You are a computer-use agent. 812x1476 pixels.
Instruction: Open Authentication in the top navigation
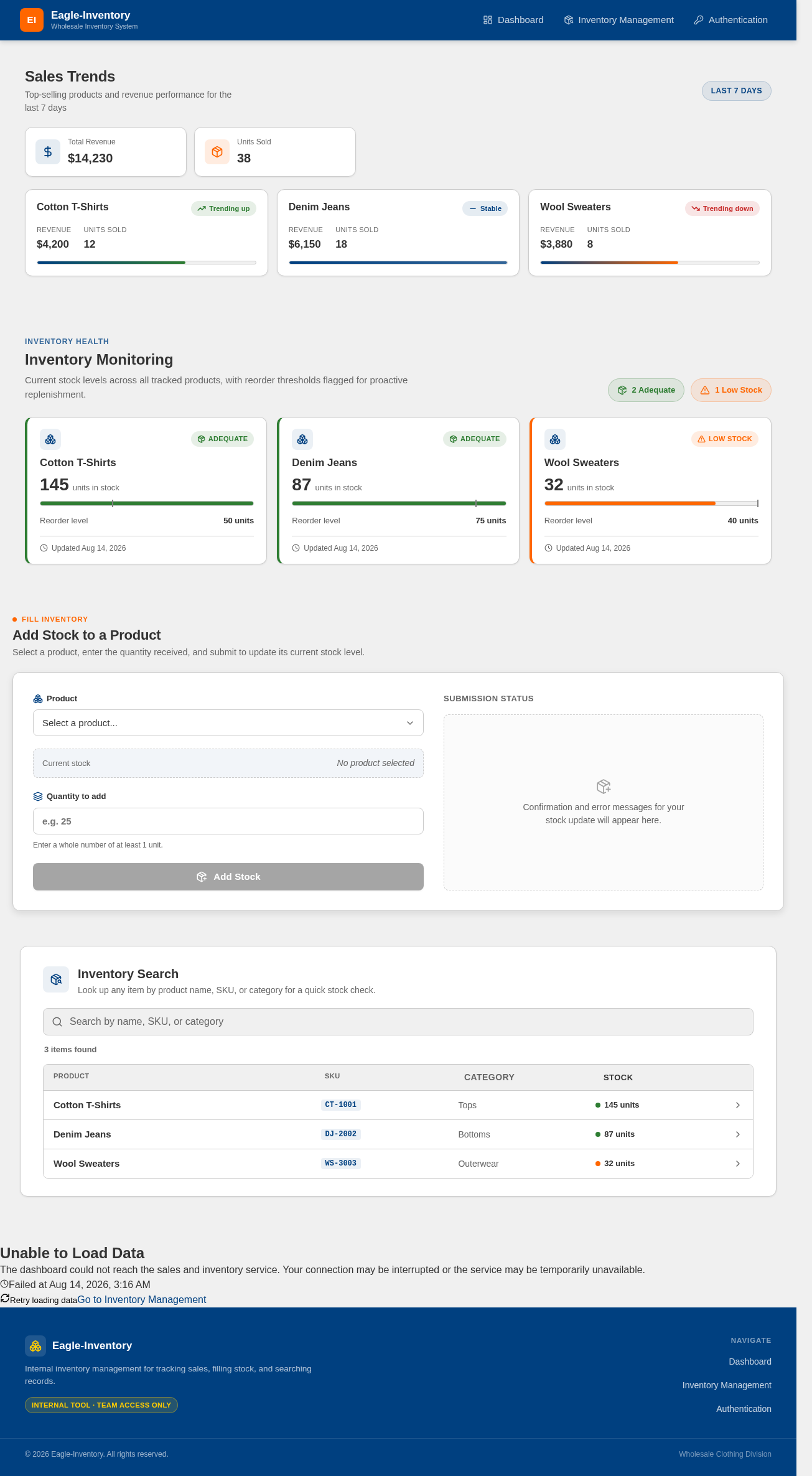pos(731,20)
